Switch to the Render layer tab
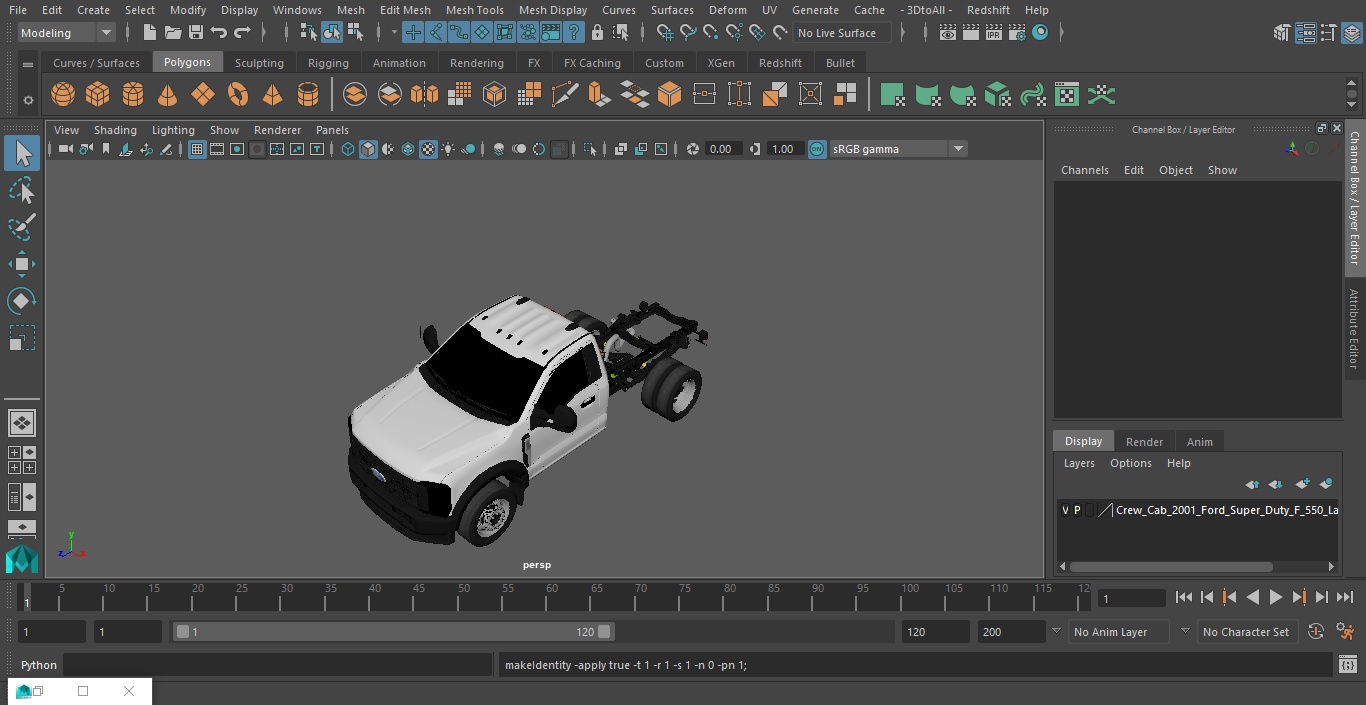This screenshot has height=705, width=1366. [x=1144, y=442]
